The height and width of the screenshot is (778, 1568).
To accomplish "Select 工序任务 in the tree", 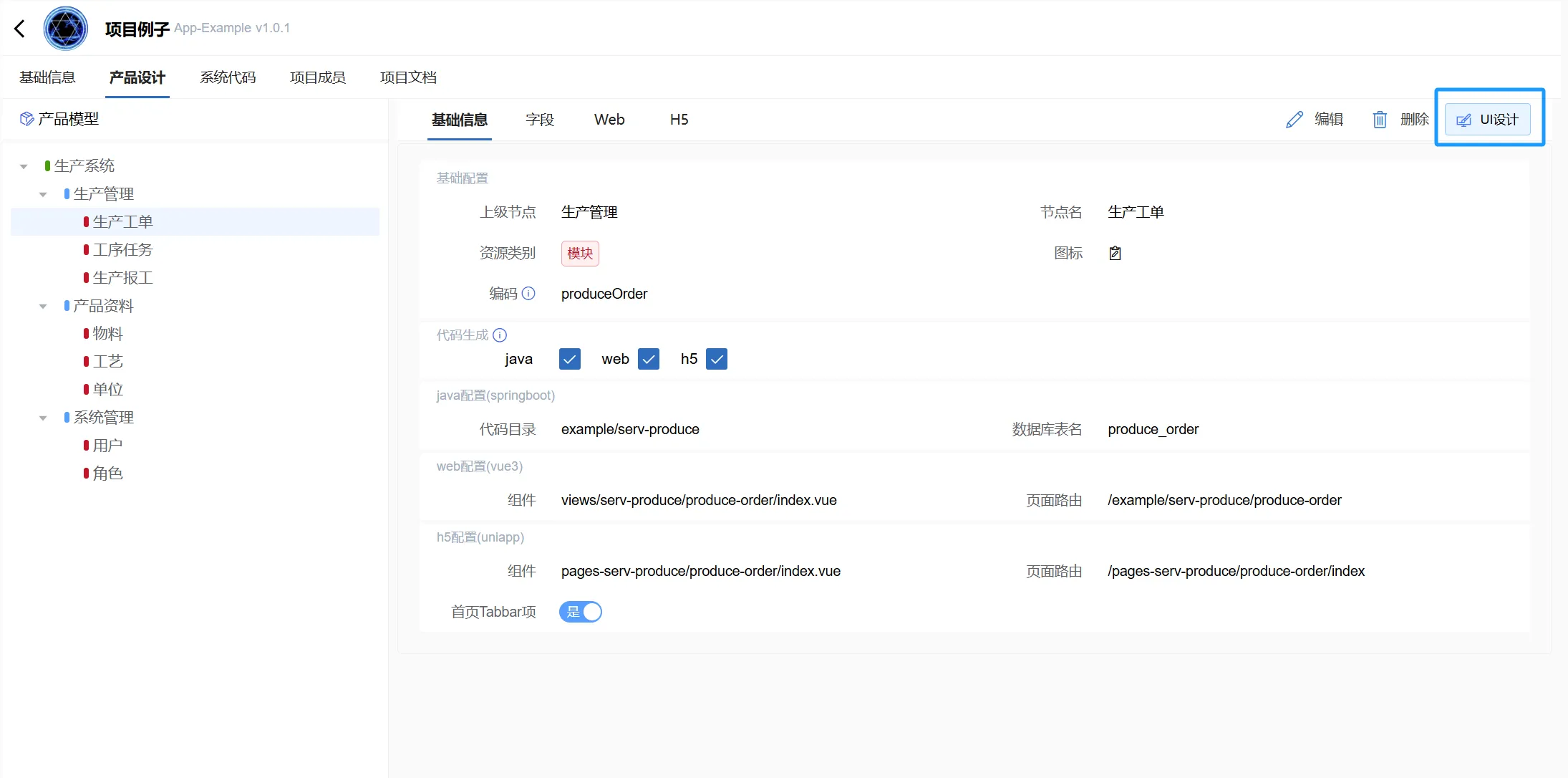I will coord(122,250).
